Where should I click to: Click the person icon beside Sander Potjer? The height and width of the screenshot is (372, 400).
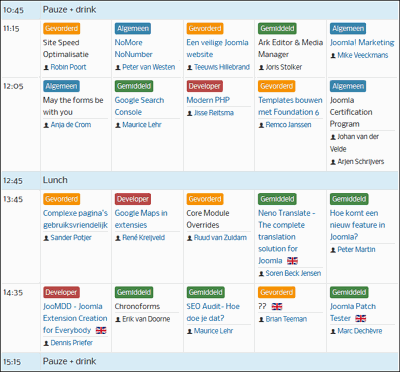click(x=46, y=238)
